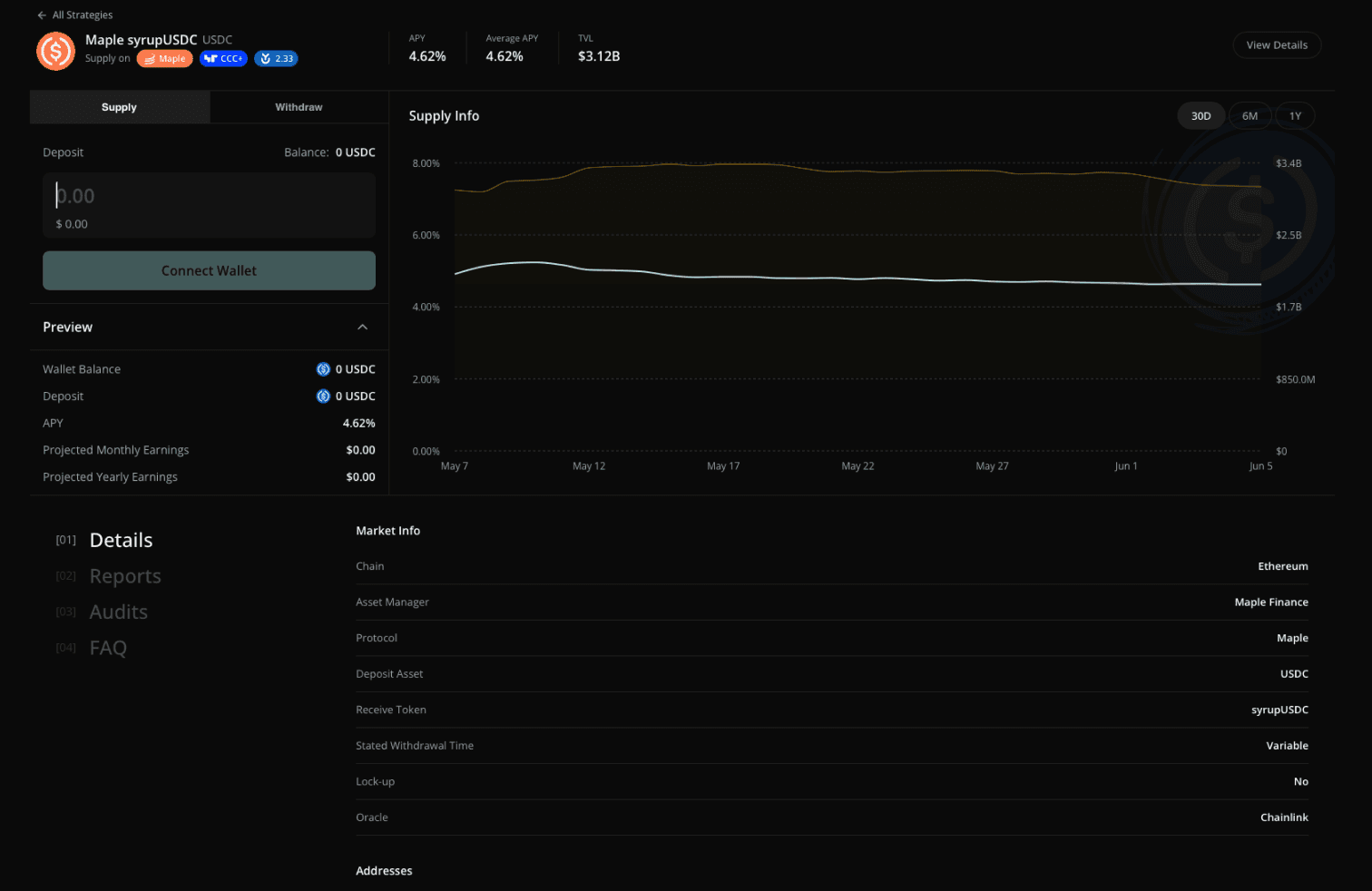
Task: Switch to the Withdraw tab
Action: point(299,107)
